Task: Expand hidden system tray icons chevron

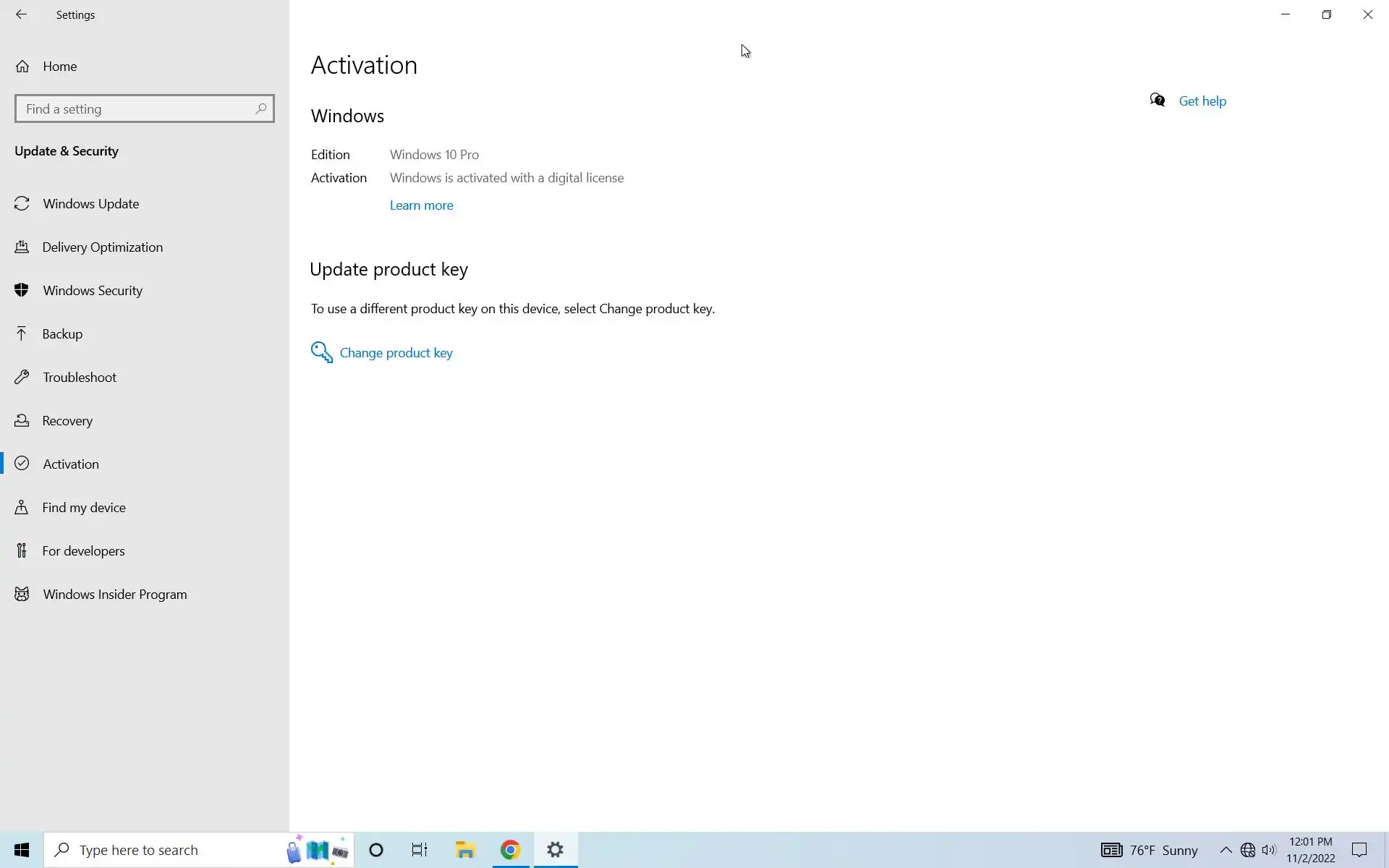Action: [x=1226, y=850]
